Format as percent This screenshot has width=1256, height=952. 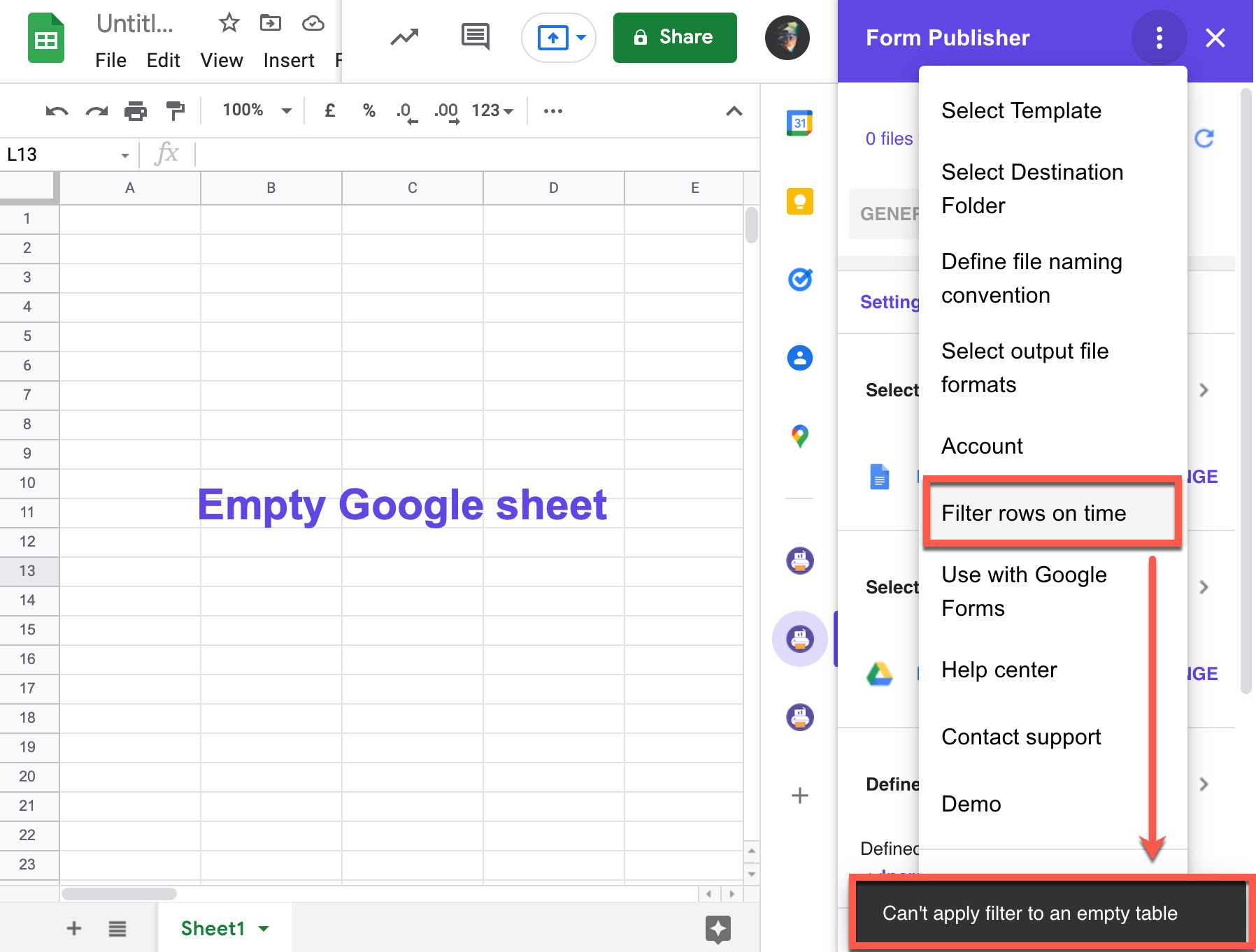(x=369, y=110)
